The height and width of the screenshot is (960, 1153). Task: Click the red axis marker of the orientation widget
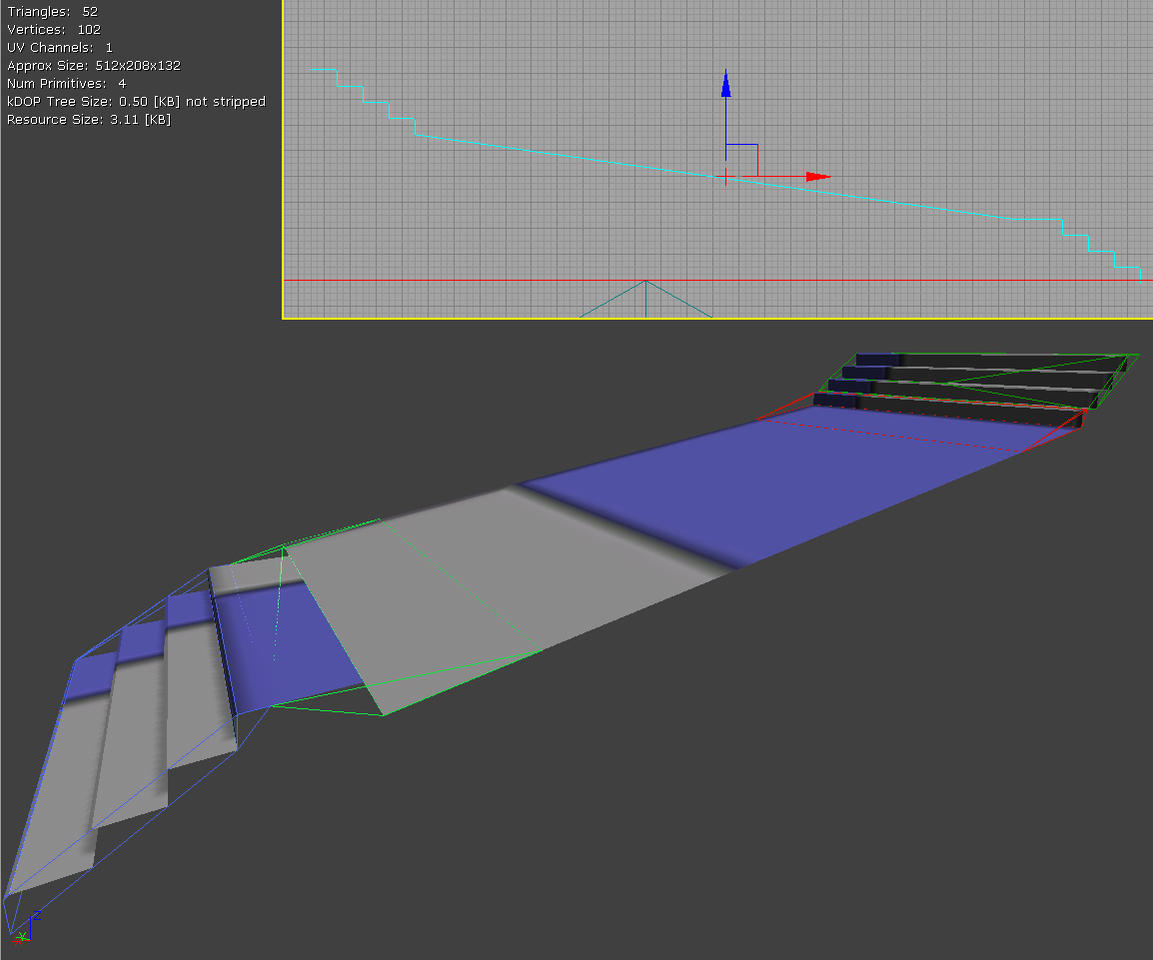coord(17,940)
